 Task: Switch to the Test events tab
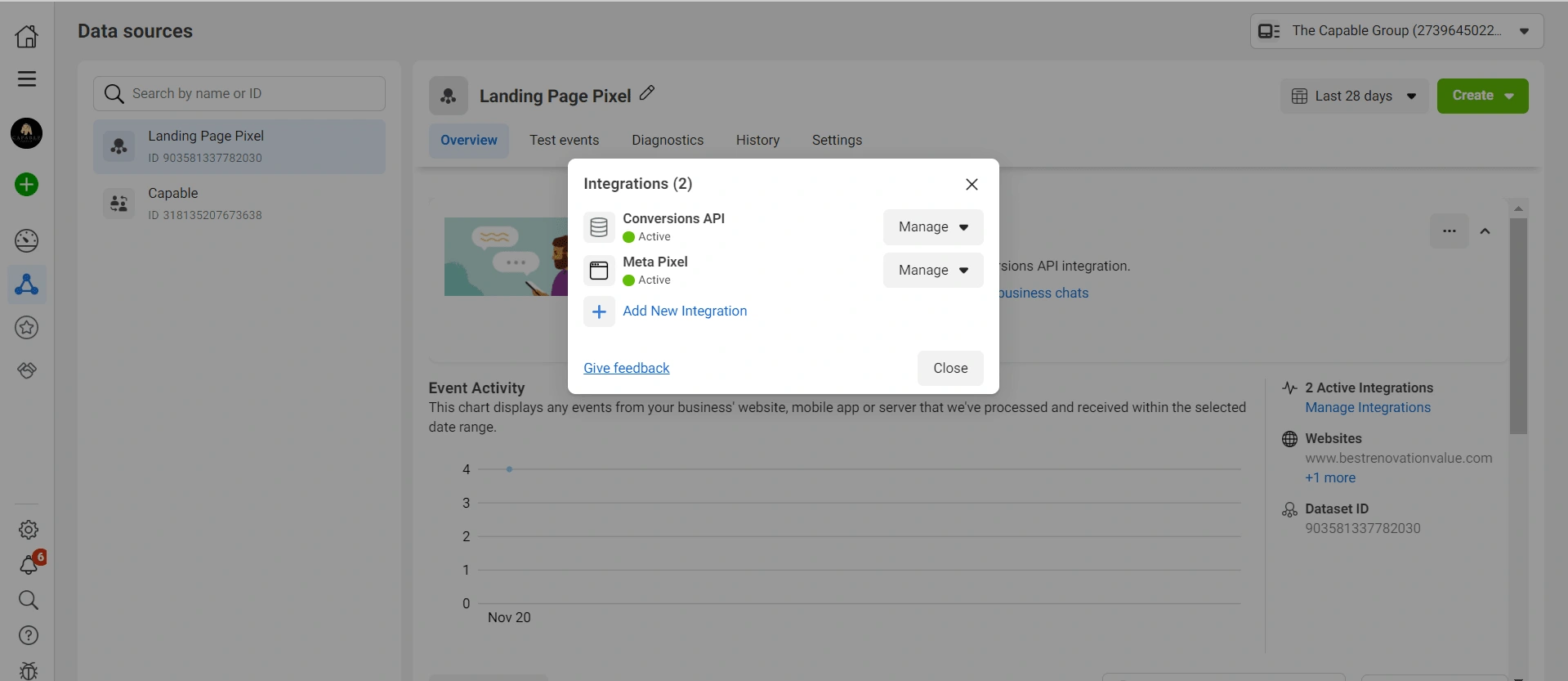click(x=564, y=141)
